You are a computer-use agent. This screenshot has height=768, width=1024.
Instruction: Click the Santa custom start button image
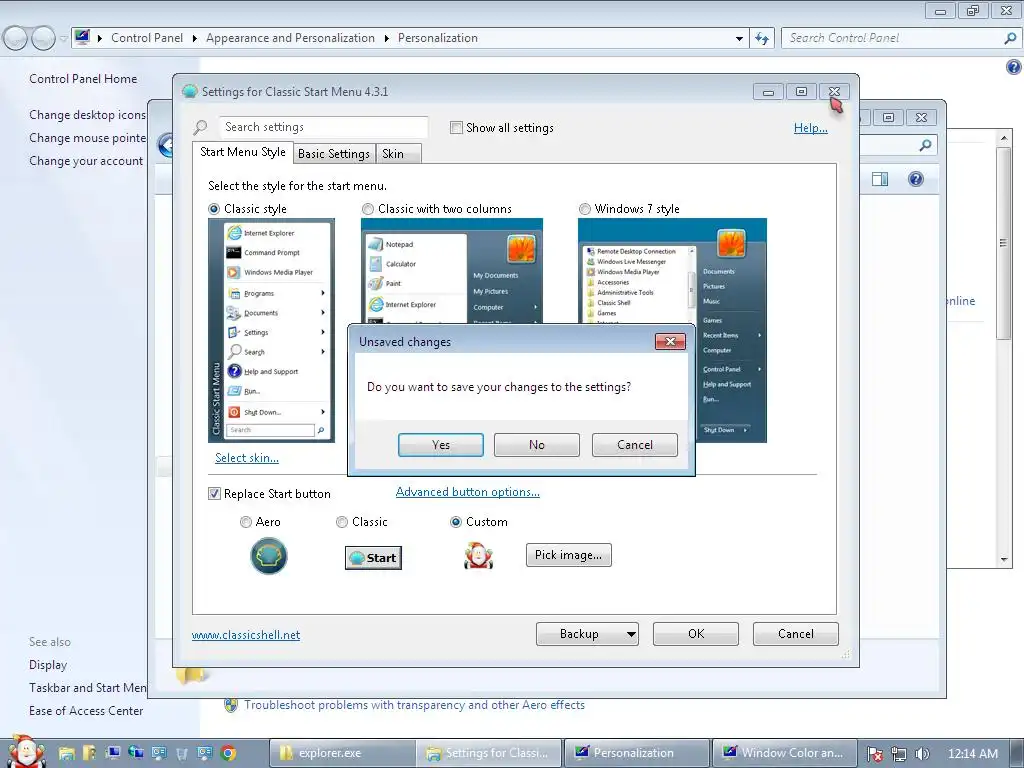point(478,556)
